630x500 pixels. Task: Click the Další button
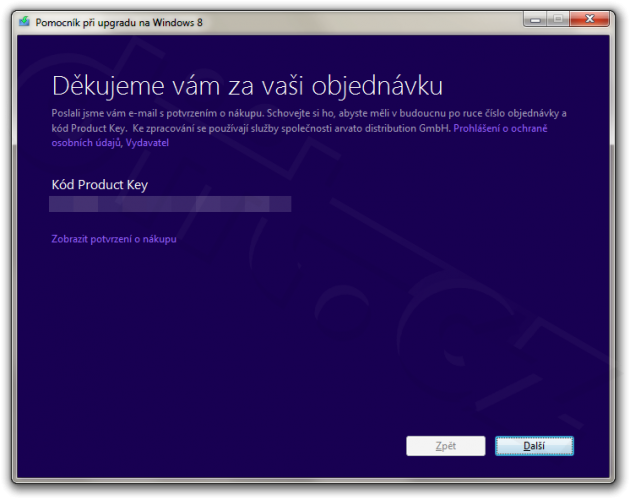click(534, 446)
